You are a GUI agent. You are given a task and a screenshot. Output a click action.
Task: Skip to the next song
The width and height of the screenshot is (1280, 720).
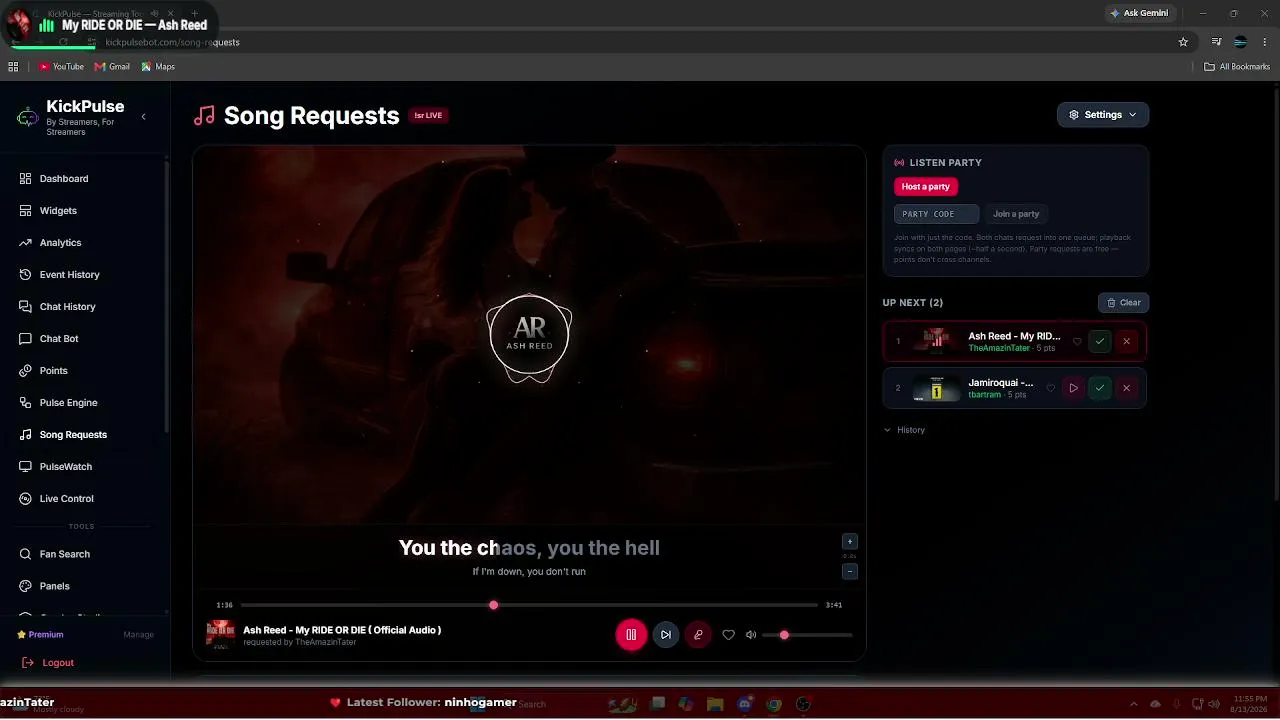(x=666, y=635)
